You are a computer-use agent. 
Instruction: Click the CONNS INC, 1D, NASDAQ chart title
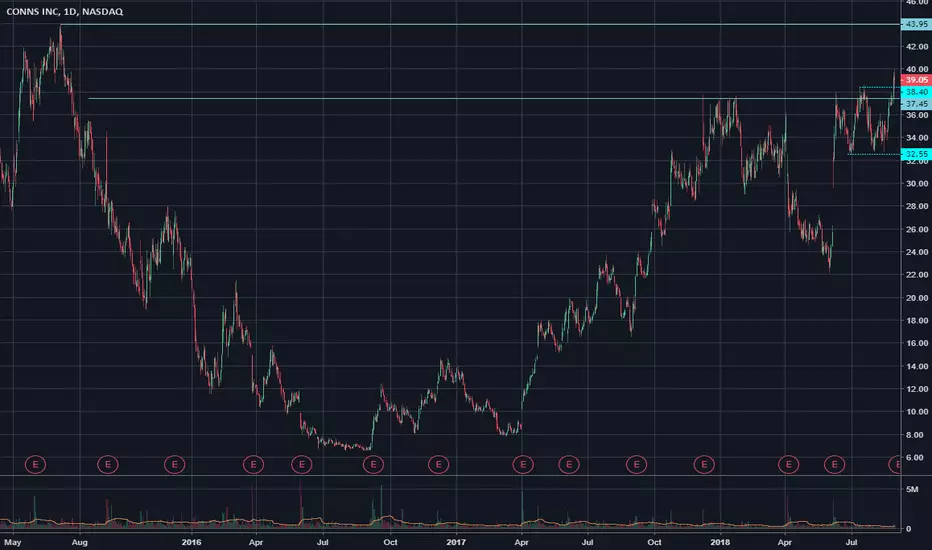click(65, 11)
